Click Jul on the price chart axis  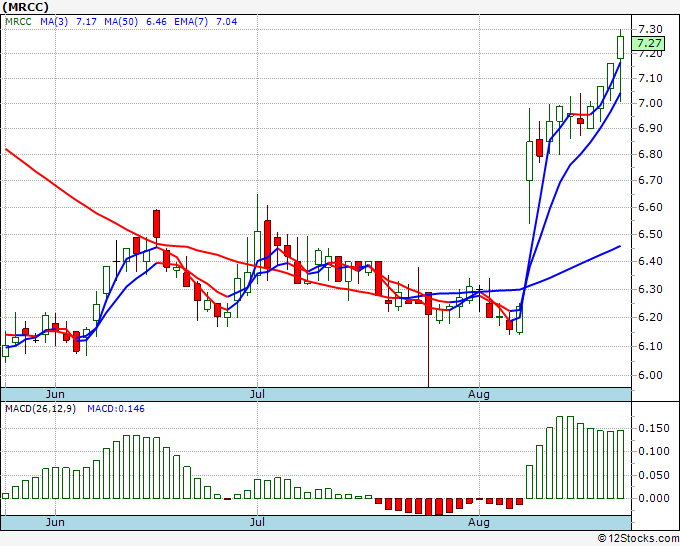click(257, 394)
